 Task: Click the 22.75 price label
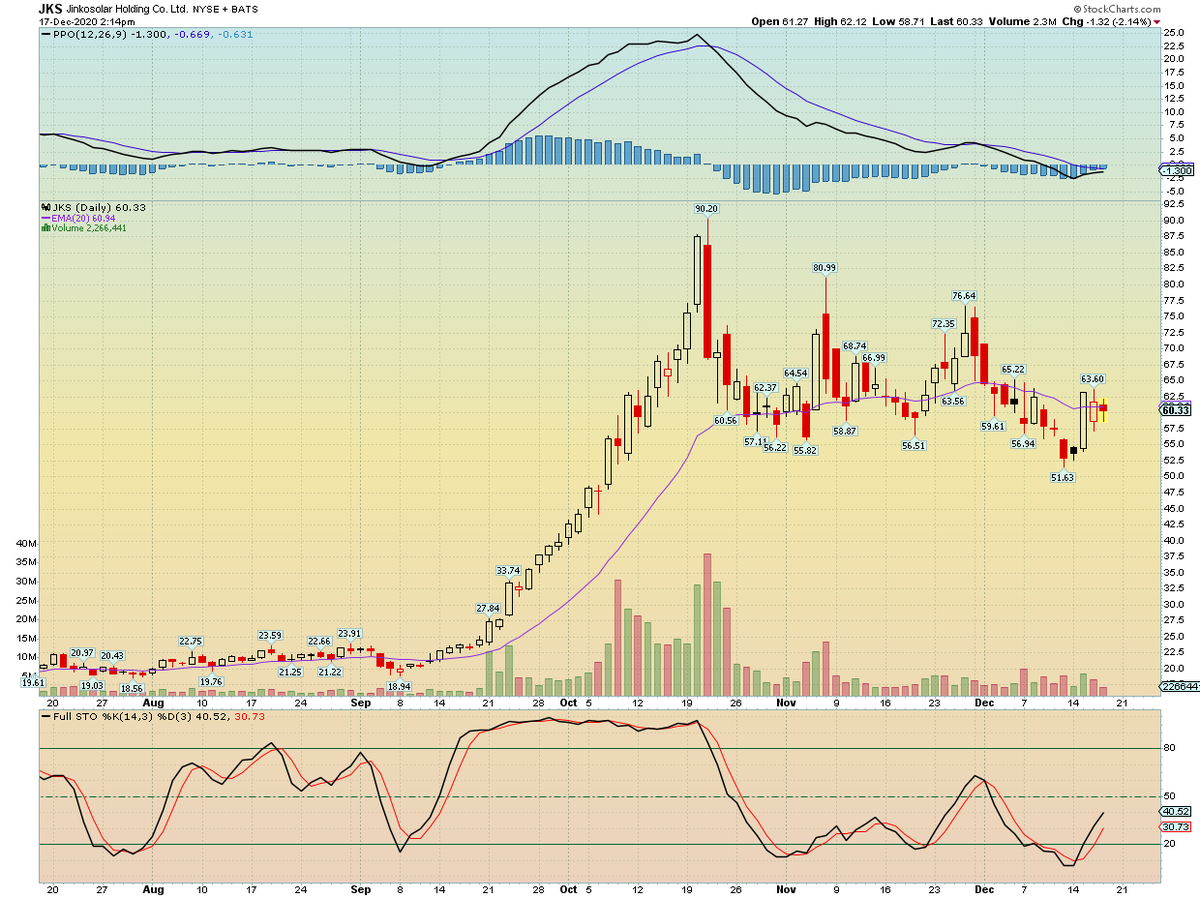191,641
